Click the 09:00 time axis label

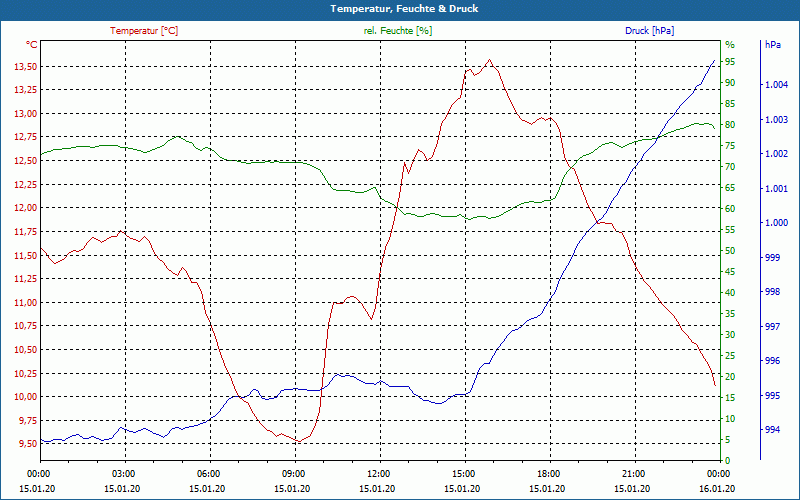[x=292, y=474]
